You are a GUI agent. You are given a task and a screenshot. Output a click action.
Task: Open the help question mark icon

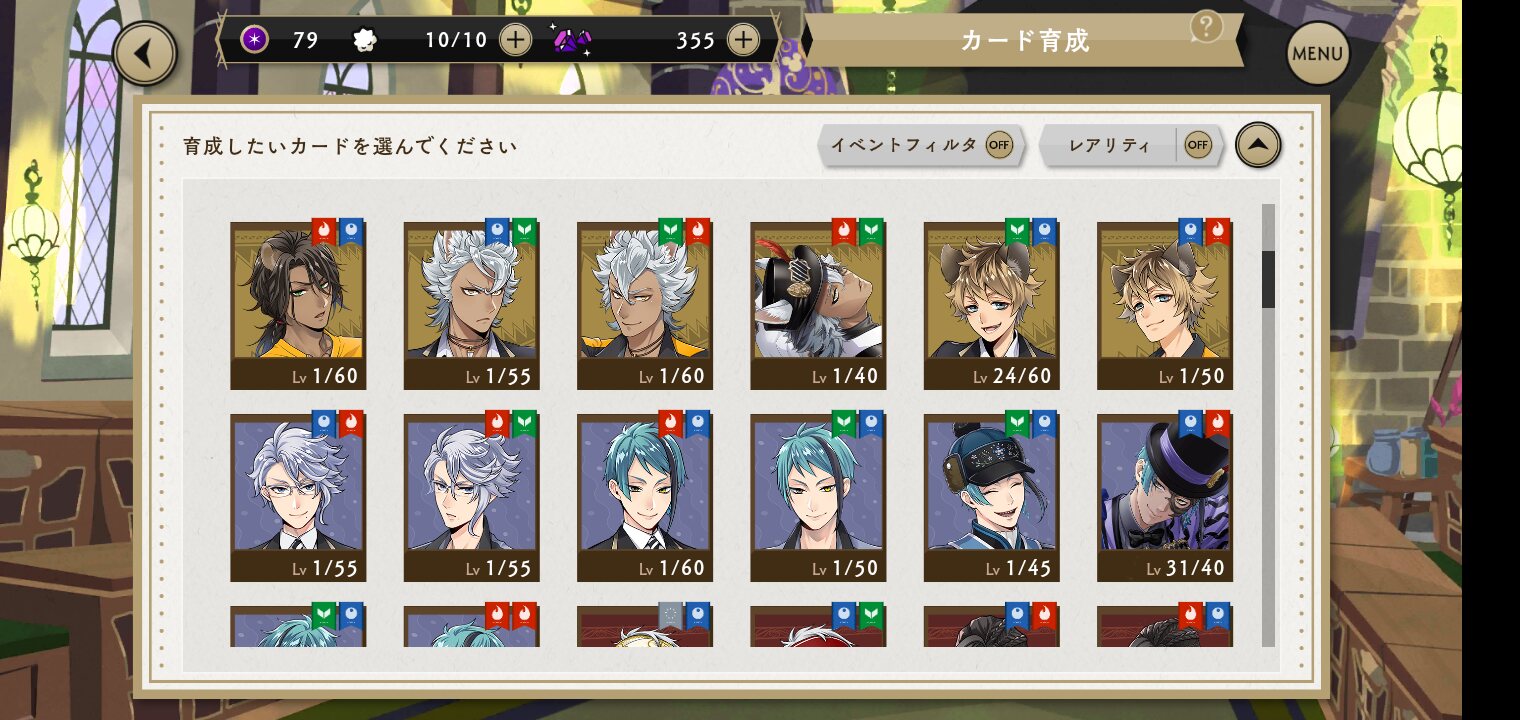click(1207, 26)
